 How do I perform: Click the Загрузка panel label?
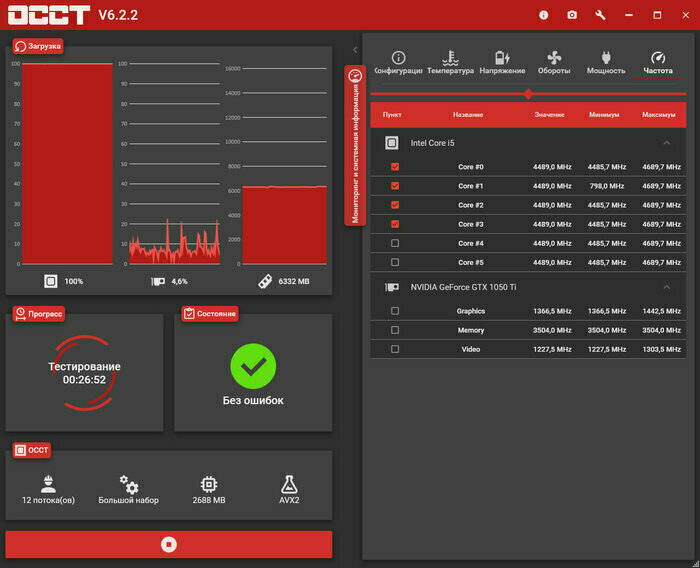tap(38, 46)
